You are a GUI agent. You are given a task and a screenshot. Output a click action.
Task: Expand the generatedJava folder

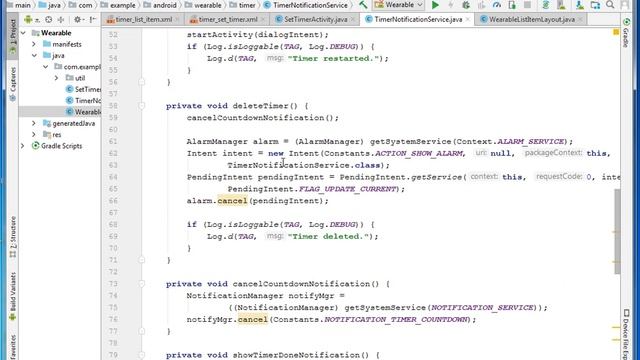[34, 123]
